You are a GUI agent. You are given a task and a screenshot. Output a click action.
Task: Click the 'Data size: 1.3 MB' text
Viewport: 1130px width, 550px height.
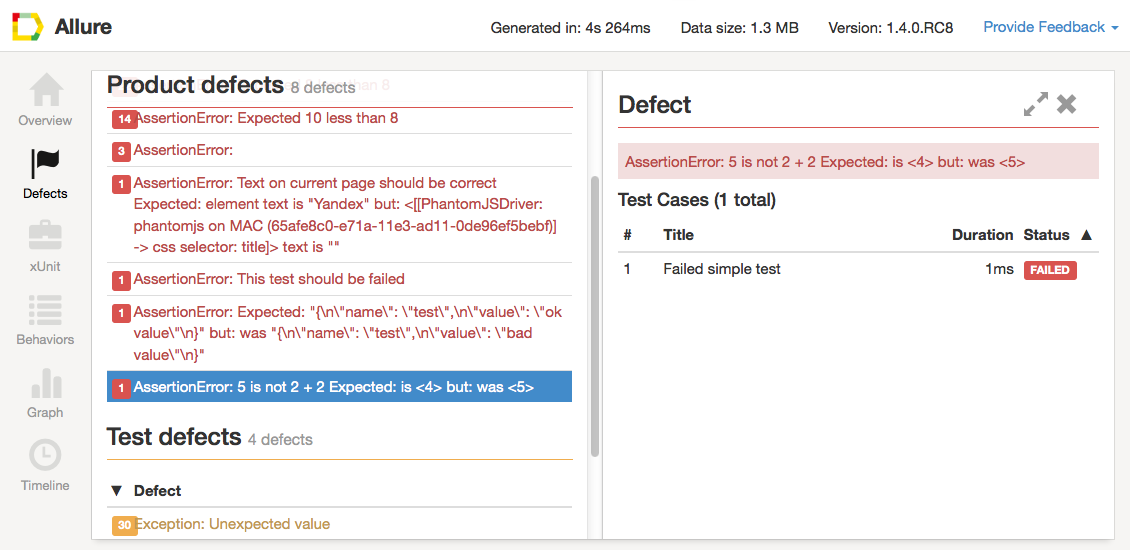[x=739, y=28]
